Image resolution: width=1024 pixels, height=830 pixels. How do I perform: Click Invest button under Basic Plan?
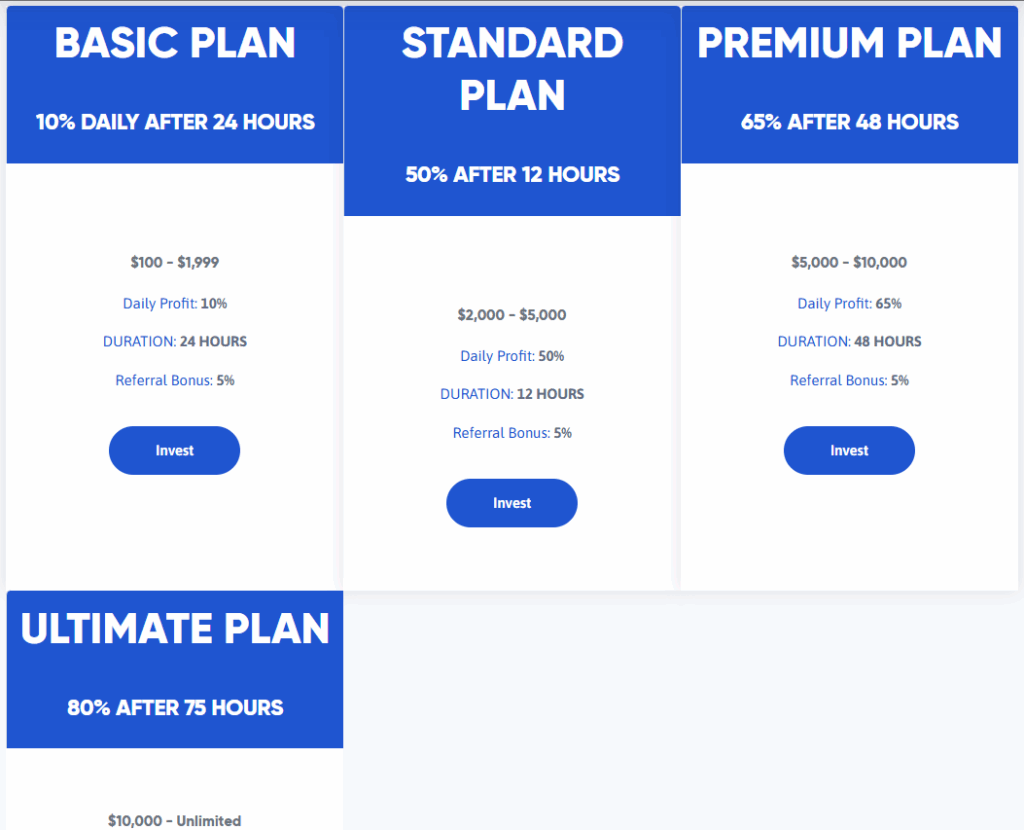click(x=174, y=451)
